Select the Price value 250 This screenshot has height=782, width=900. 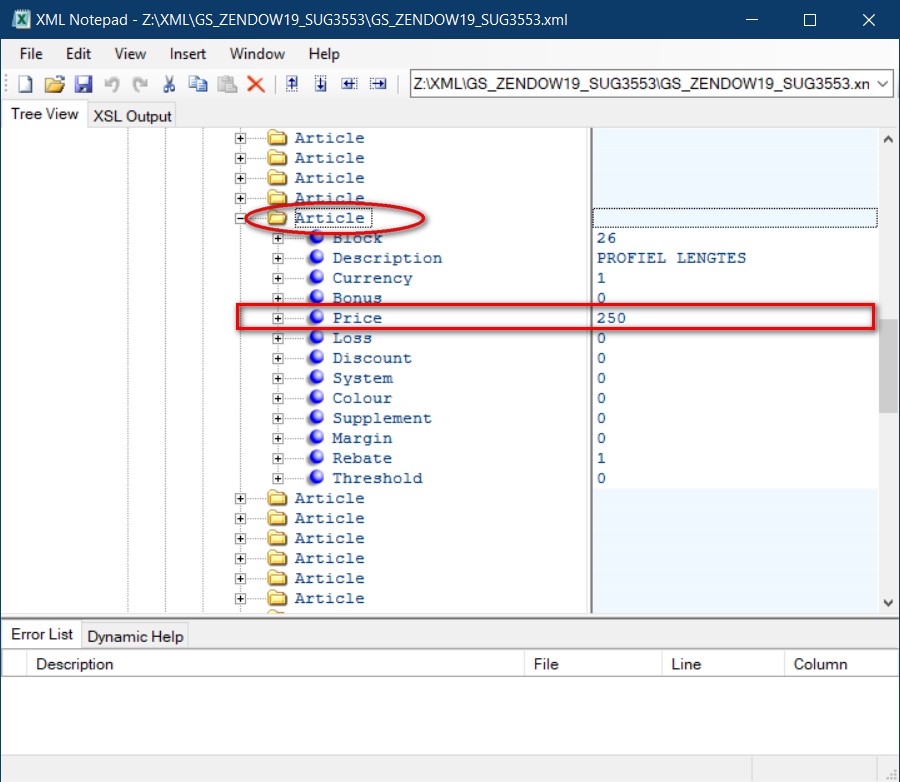tap(611, 318)
